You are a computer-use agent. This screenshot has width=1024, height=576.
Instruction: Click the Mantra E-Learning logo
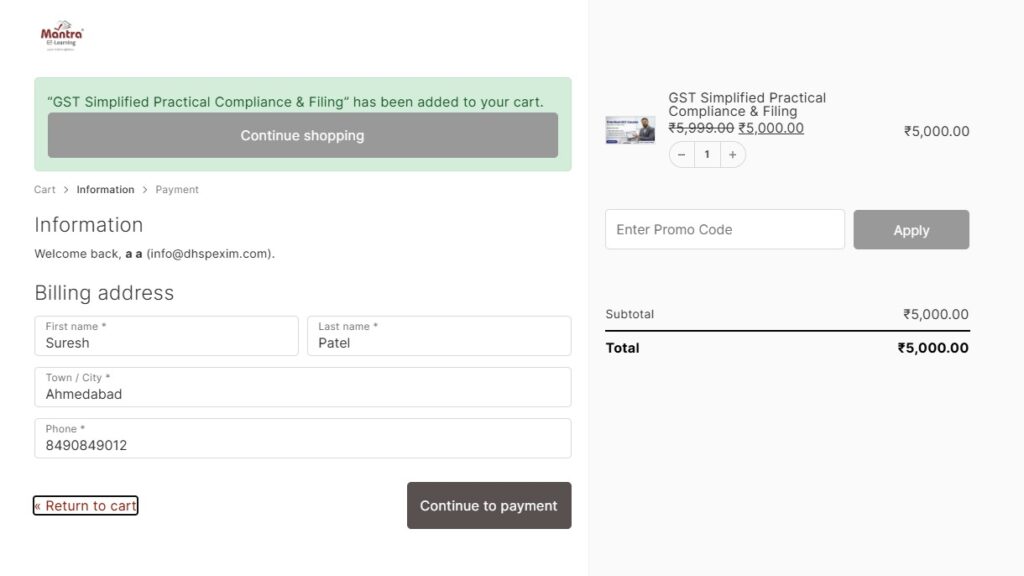pos(62,37)
